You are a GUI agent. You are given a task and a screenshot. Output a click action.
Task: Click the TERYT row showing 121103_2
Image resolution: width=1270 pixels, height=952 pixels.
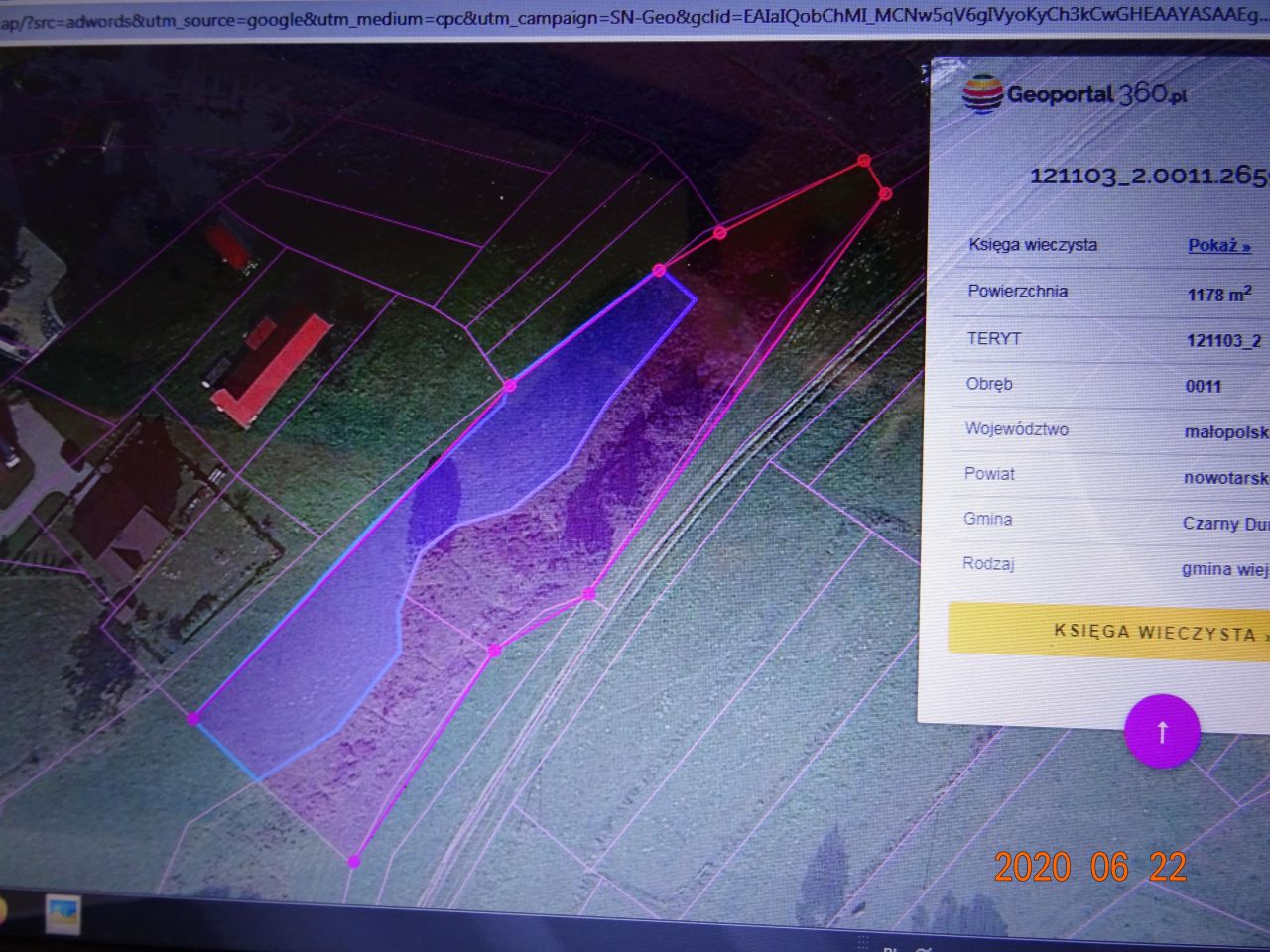[x=1224, y=339]
